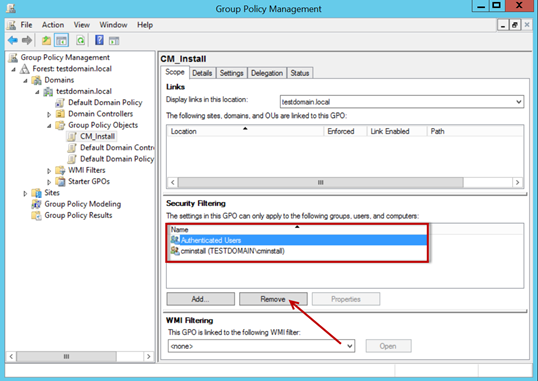The height and width of the screenshot is (381, 538).
Task: Open the Window menu
Action: [113, 25]
